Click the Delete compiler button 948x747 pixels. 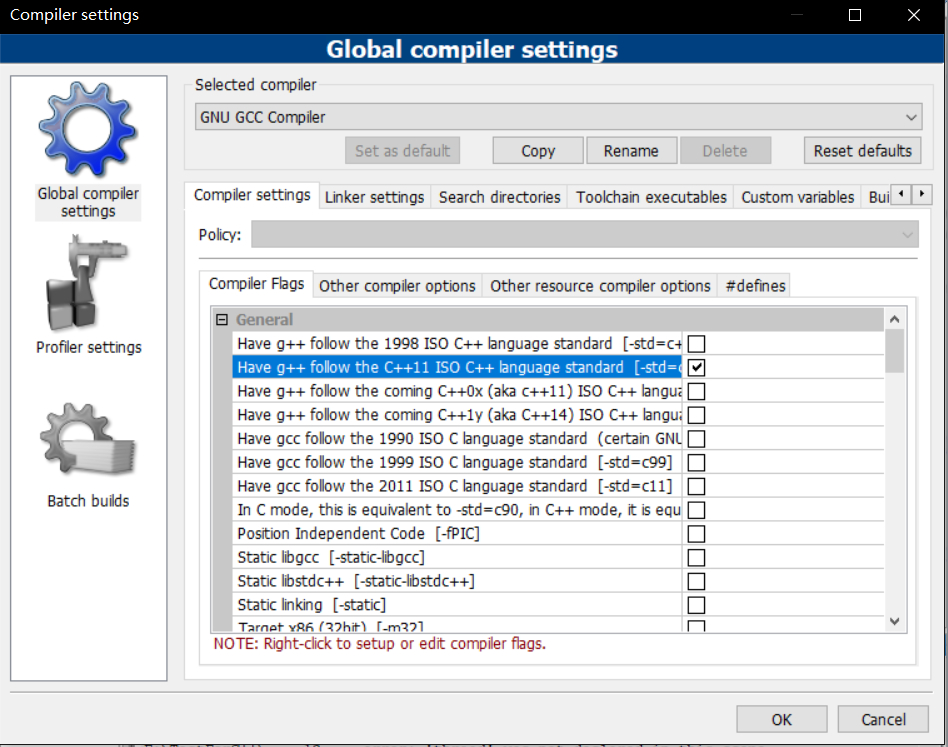(725, 150)
